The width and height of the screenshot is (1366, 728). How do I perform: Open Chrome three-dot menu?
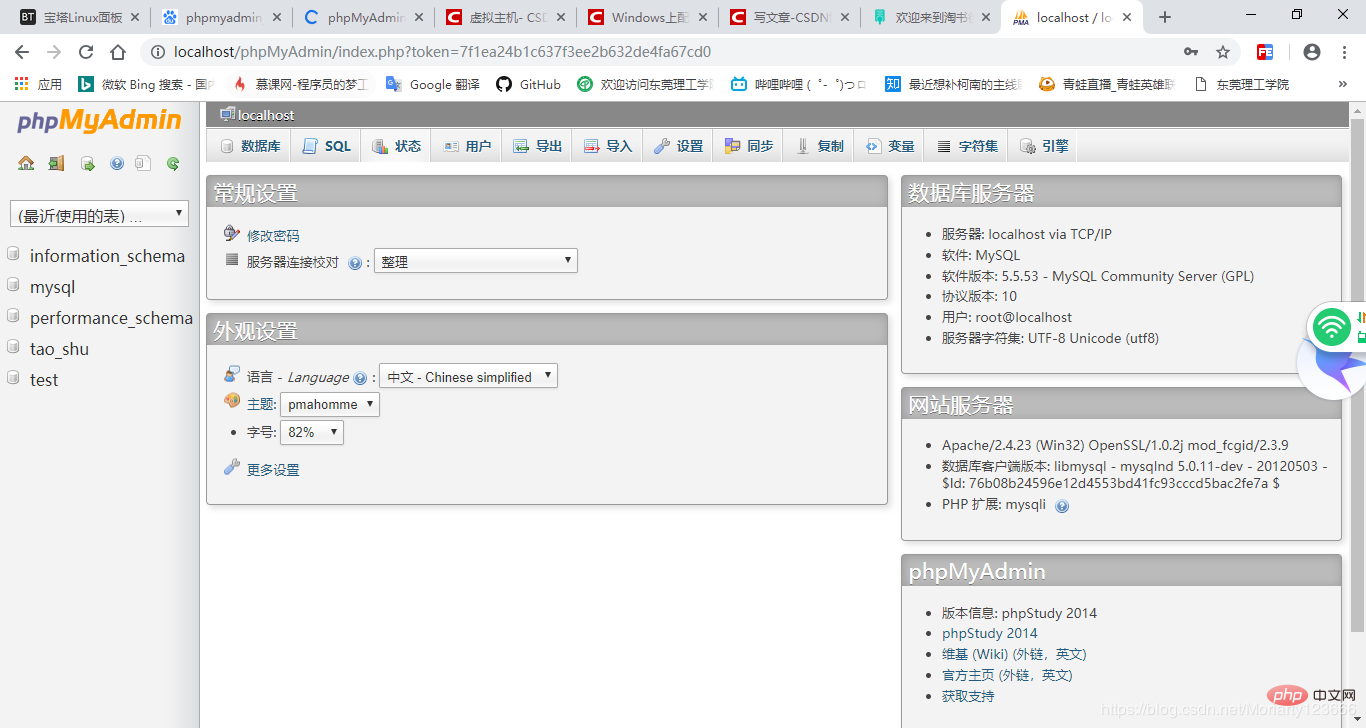point(1345,52)
